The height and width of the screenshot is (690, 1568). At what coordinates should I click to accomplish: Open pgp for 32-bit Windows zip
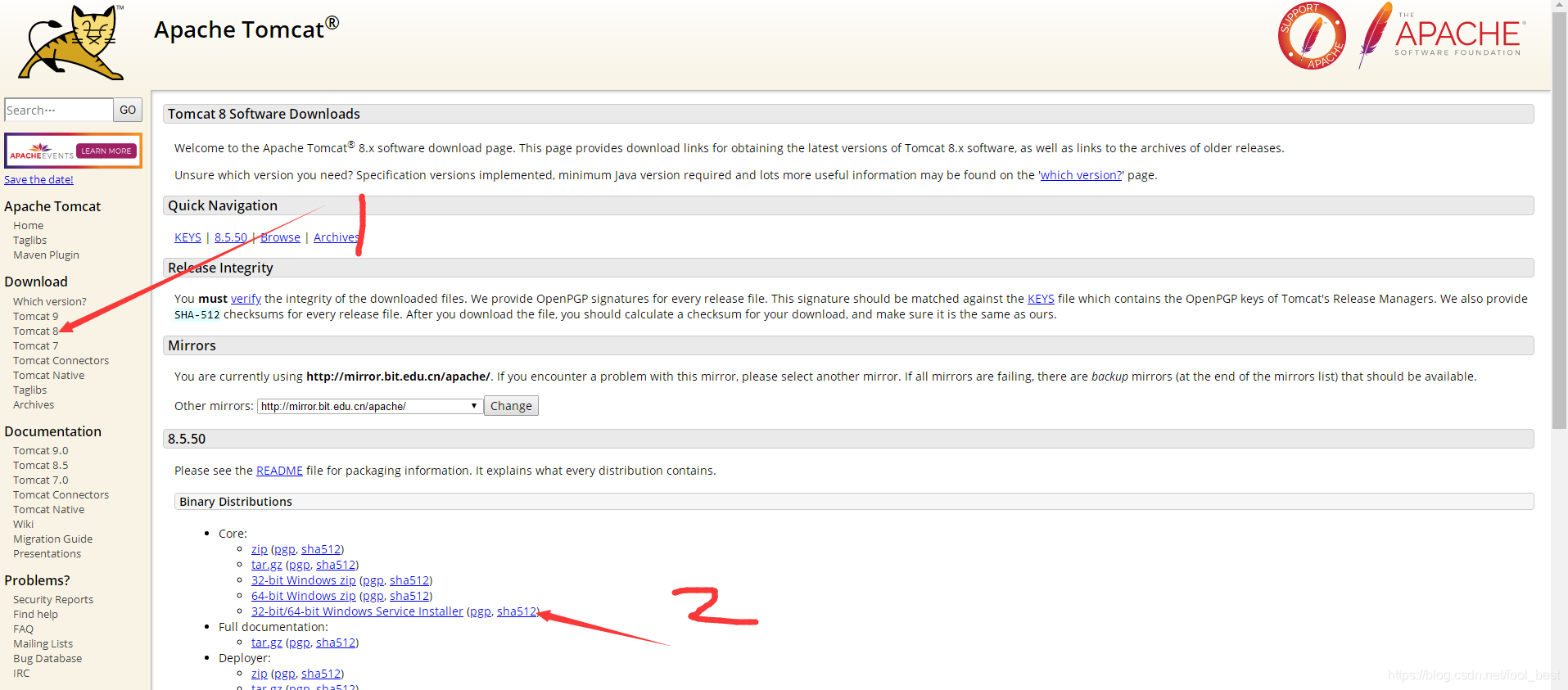click(x=373, y=580)
